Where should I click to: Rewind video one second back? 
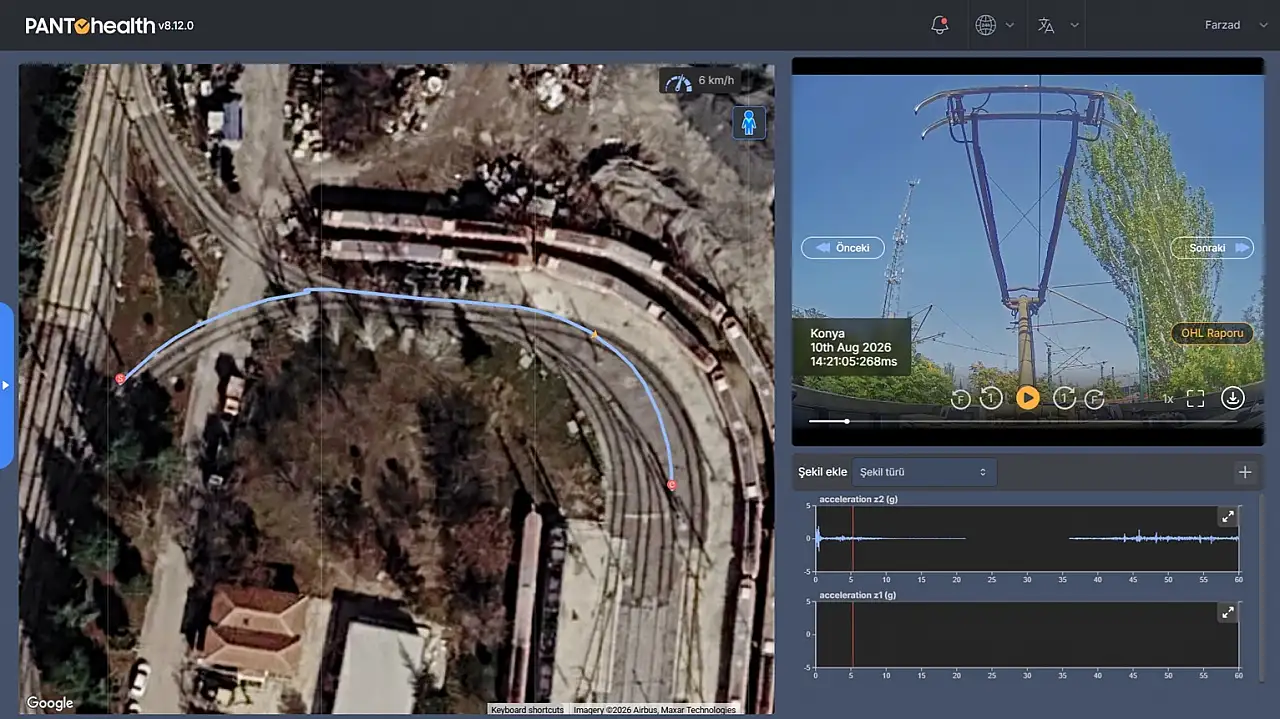990,398
